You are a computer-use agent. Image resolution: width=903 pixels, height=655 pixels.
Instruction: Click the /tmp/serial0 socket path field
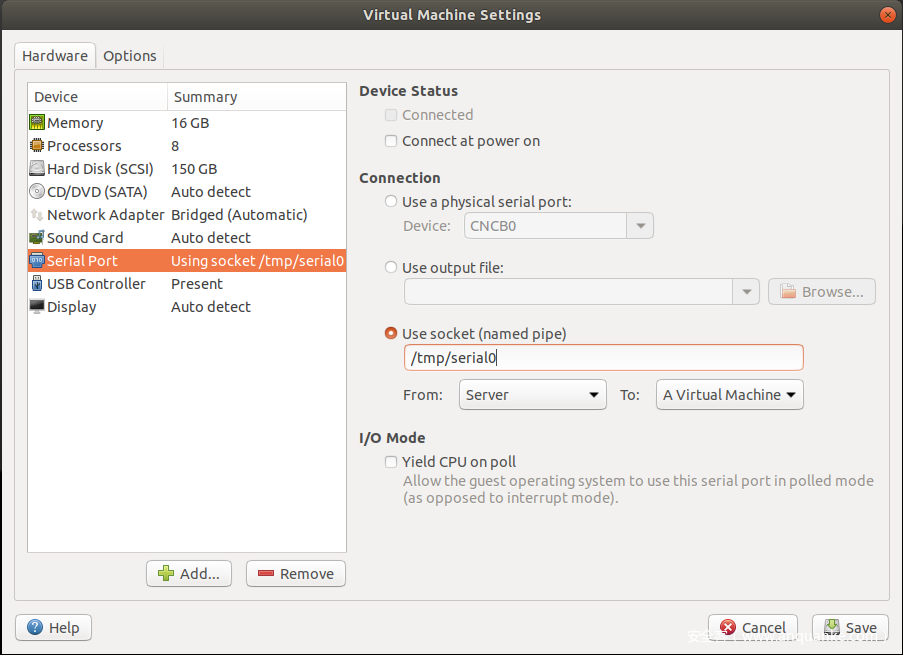click(604, 358)
